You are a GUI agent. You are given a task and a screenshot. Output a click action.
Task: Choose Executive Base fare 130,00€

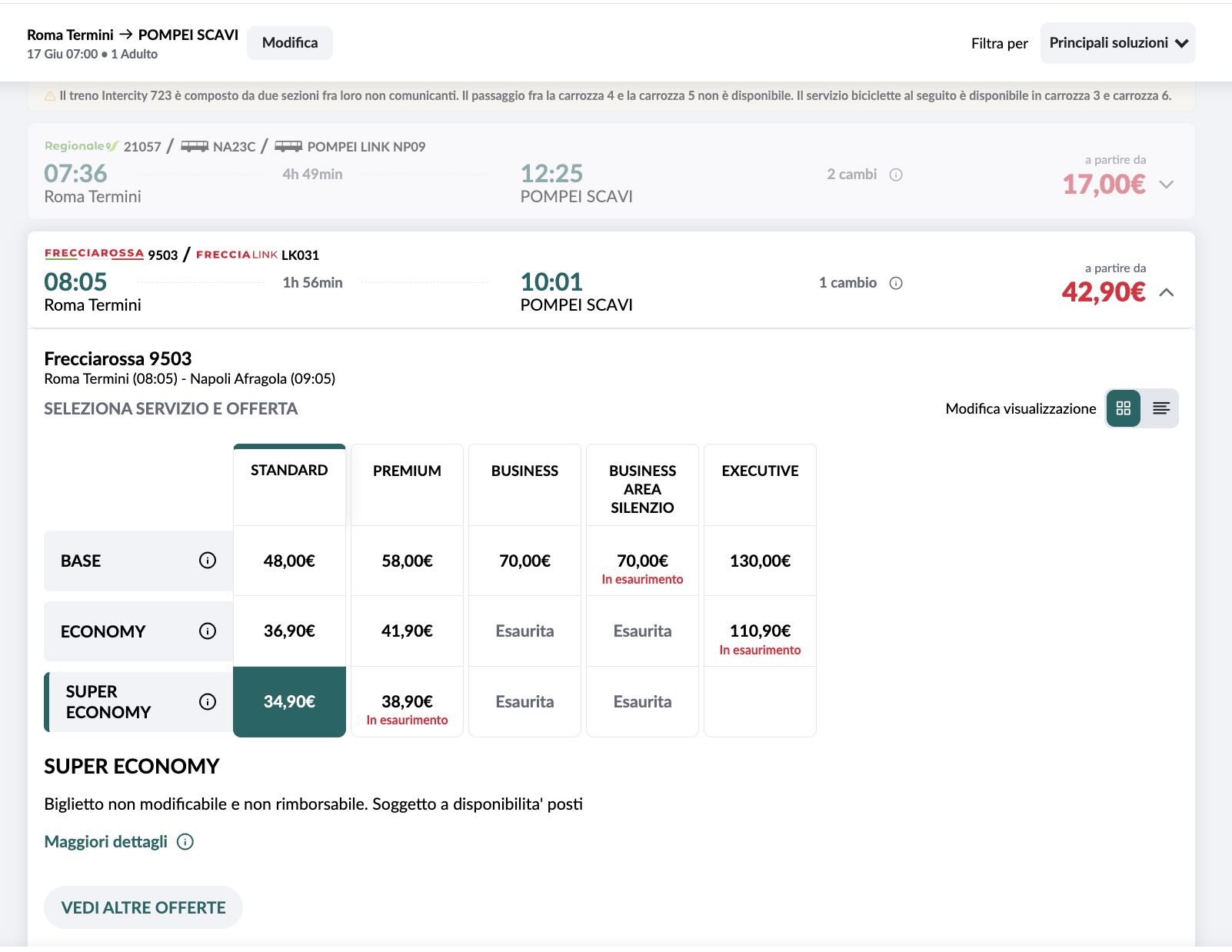point(760,561)
